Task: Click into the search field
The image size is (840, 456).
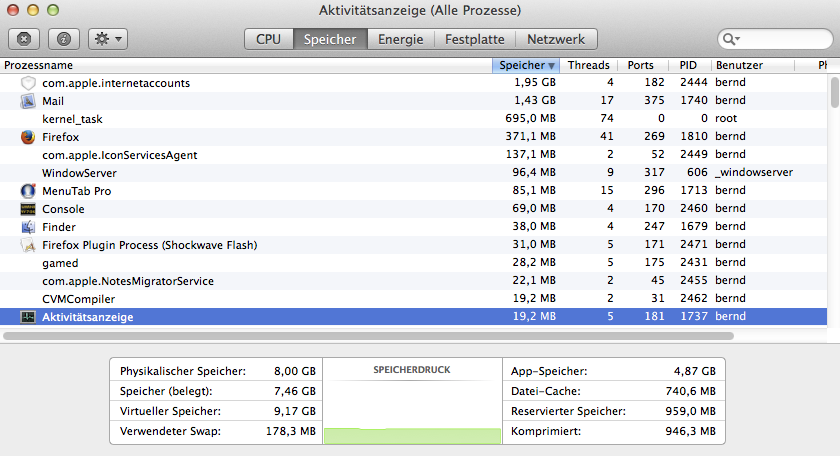Action: 776,39
